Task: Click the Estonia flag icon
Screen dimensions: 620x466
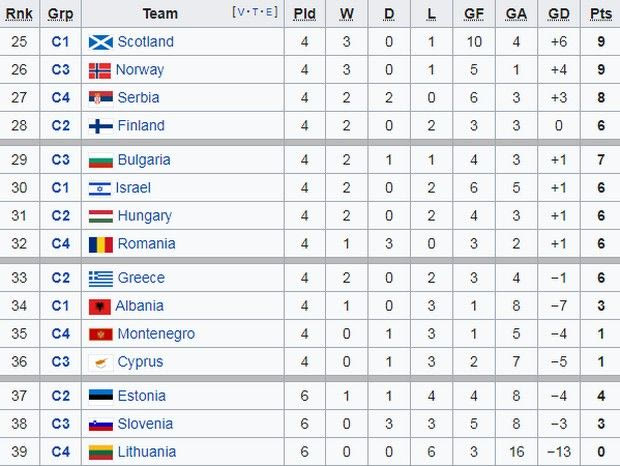Action: (x=100, y=396)
